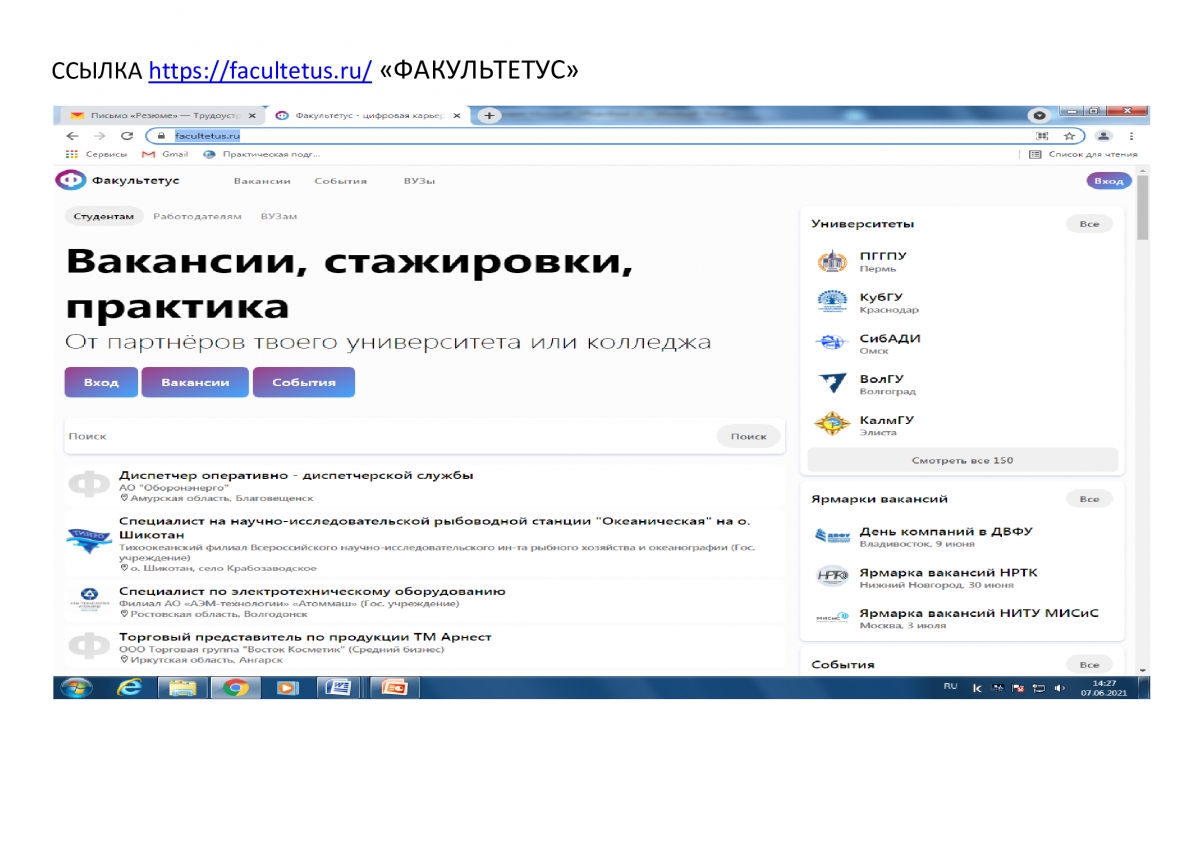Click the КалмГУ university logo
The height and width of the screenshot is (849, 1200).
tap(832, 425)
